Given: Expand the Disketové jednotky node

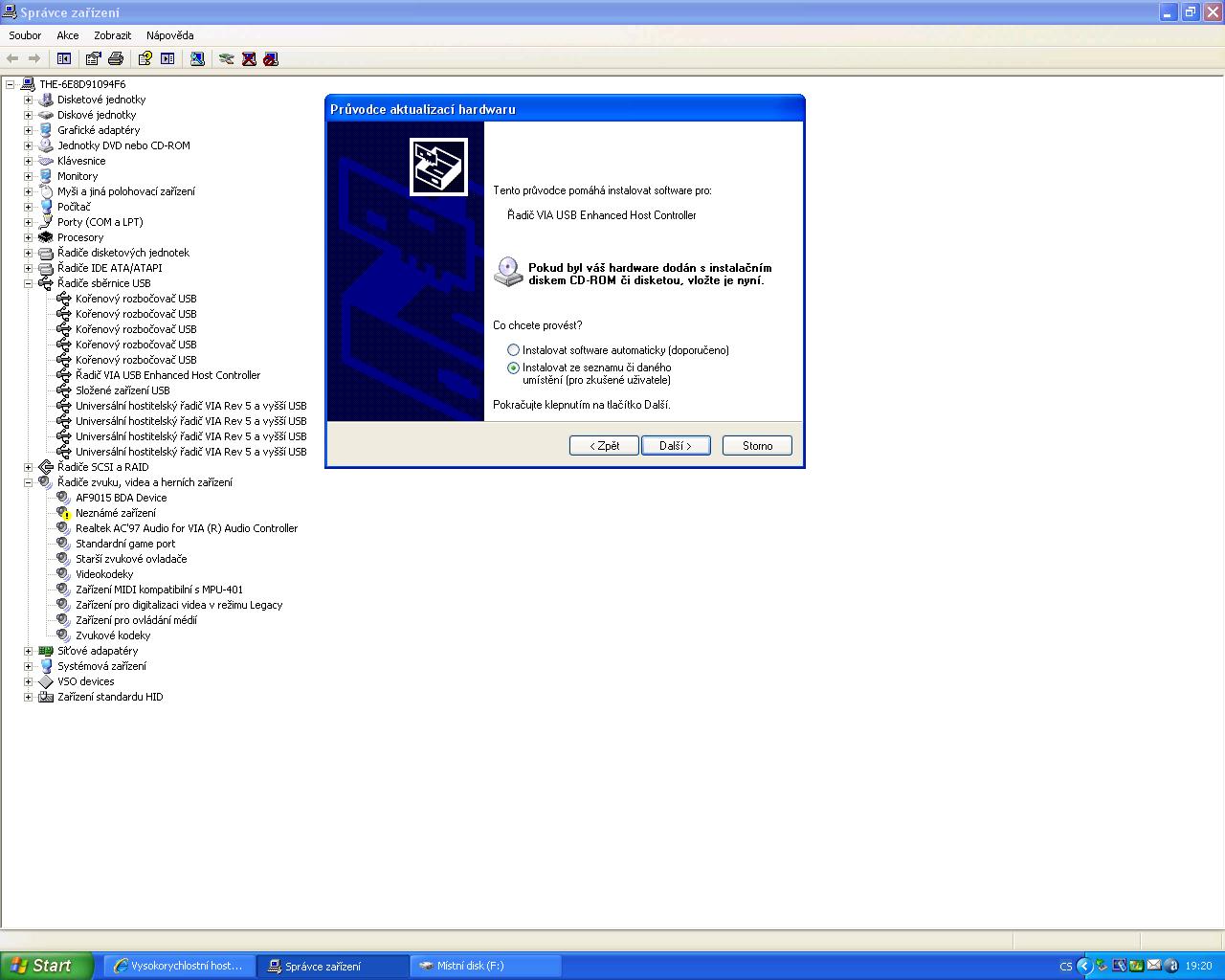Looking at the screenshot, I should (28, 100).
